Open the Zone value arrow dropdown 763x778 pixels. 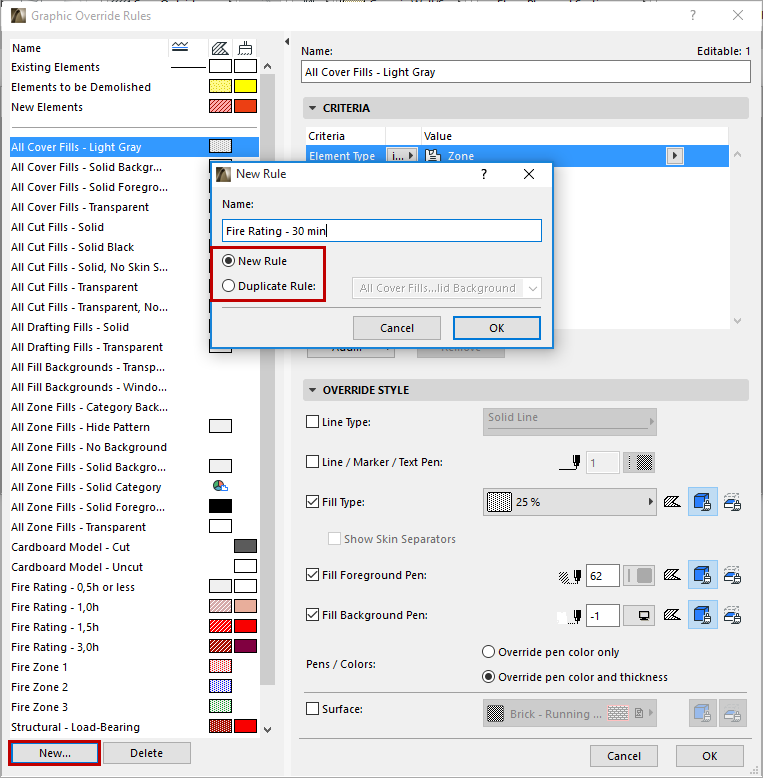pyautogui.click(x=675, y=156)
